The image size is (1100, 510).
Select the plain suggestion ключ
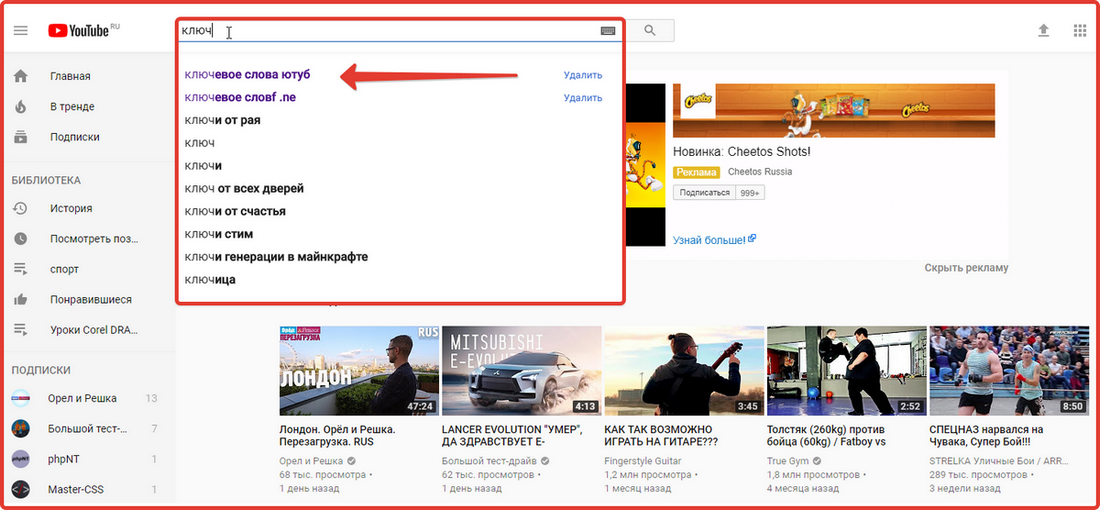[199, 143]
